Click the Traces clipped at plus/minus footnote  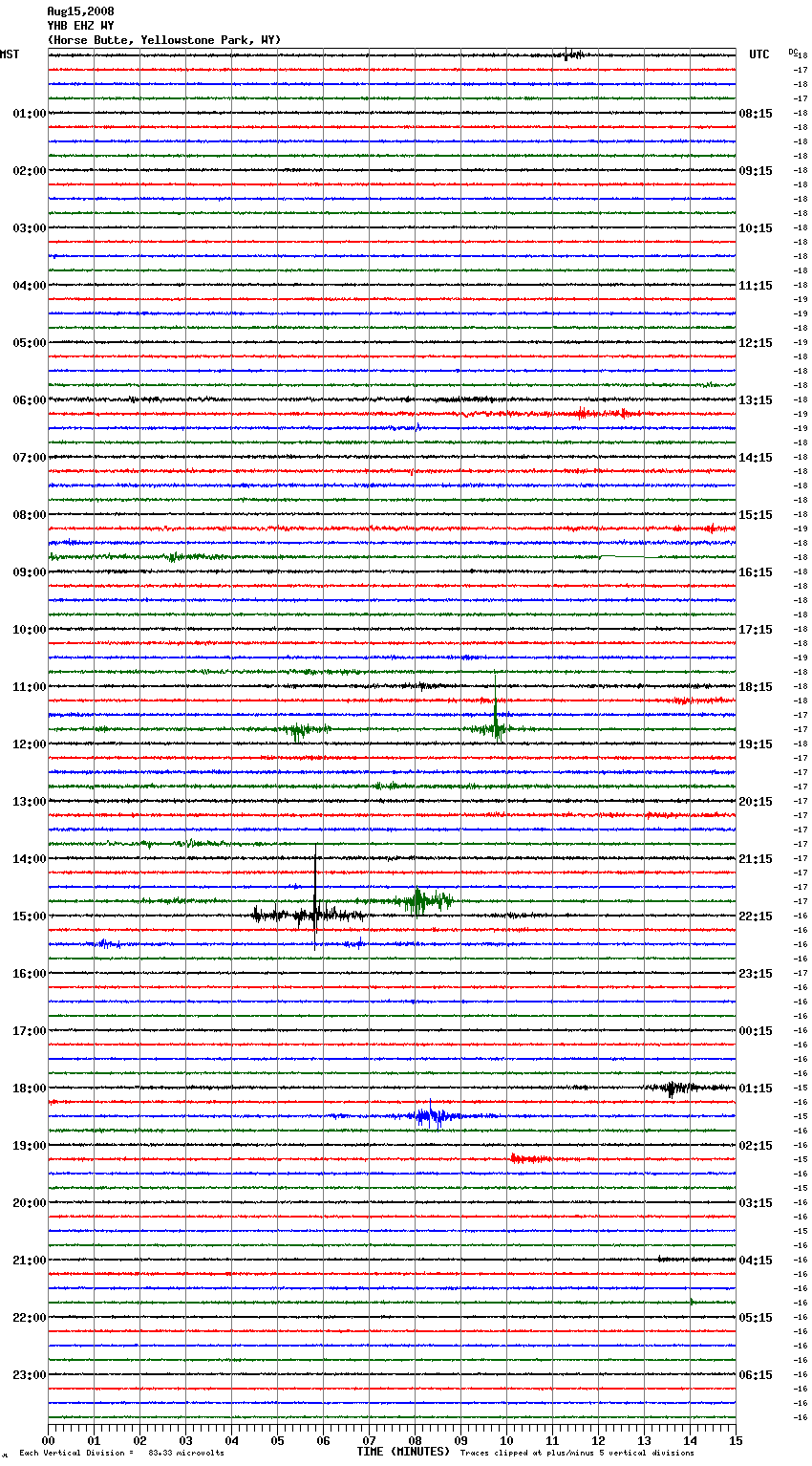[577, 1454]
